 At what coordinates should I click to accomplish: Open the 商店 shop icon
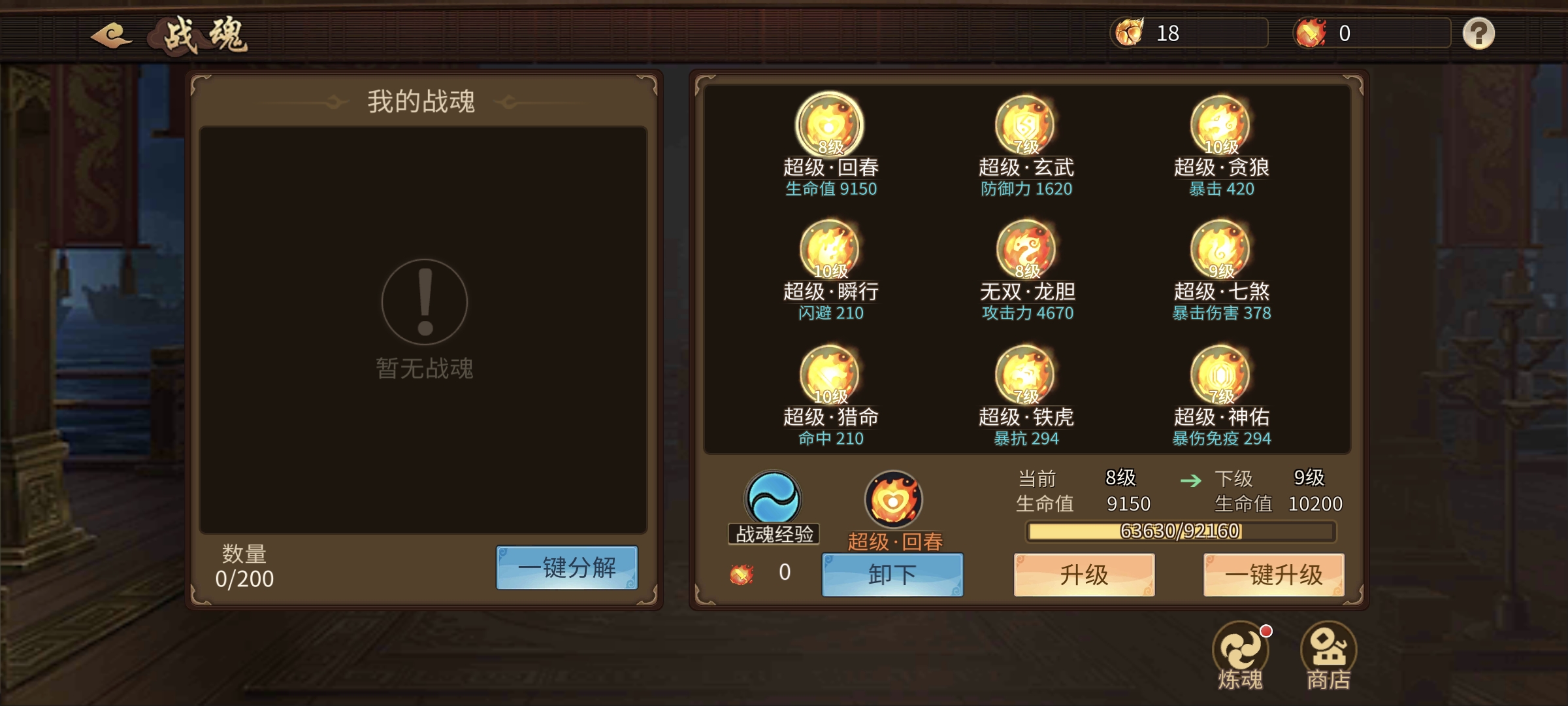coord(1328,656)
